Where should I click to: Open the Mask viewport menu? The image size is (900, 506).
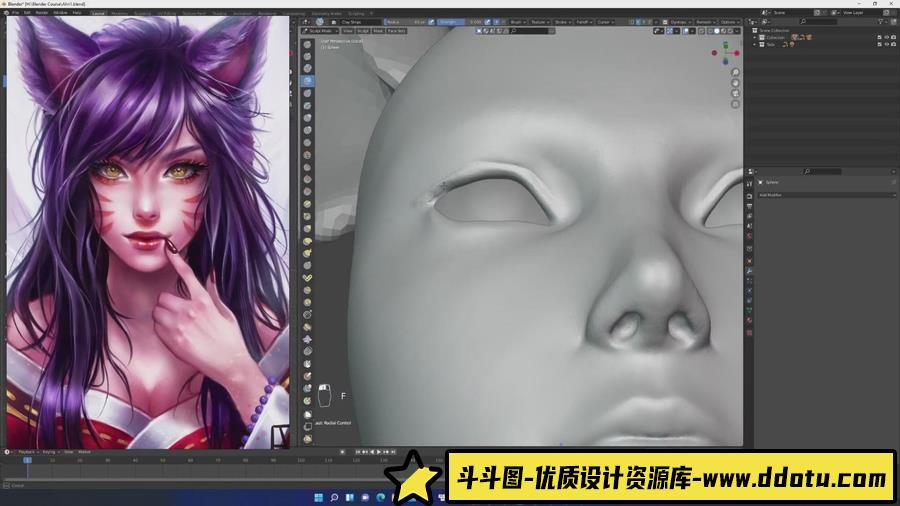[378, 30]
